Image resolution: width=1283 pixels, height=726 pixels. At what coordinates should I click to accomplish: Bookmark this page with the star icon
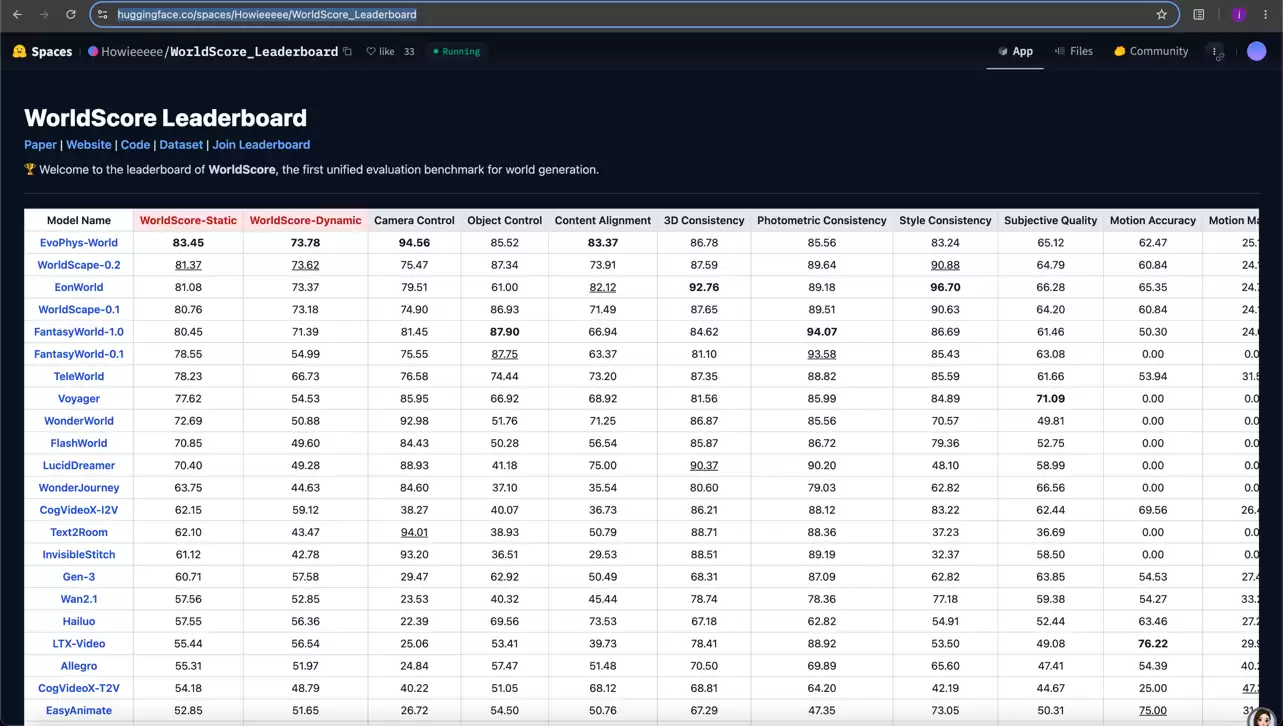(x=1161, y=15)
